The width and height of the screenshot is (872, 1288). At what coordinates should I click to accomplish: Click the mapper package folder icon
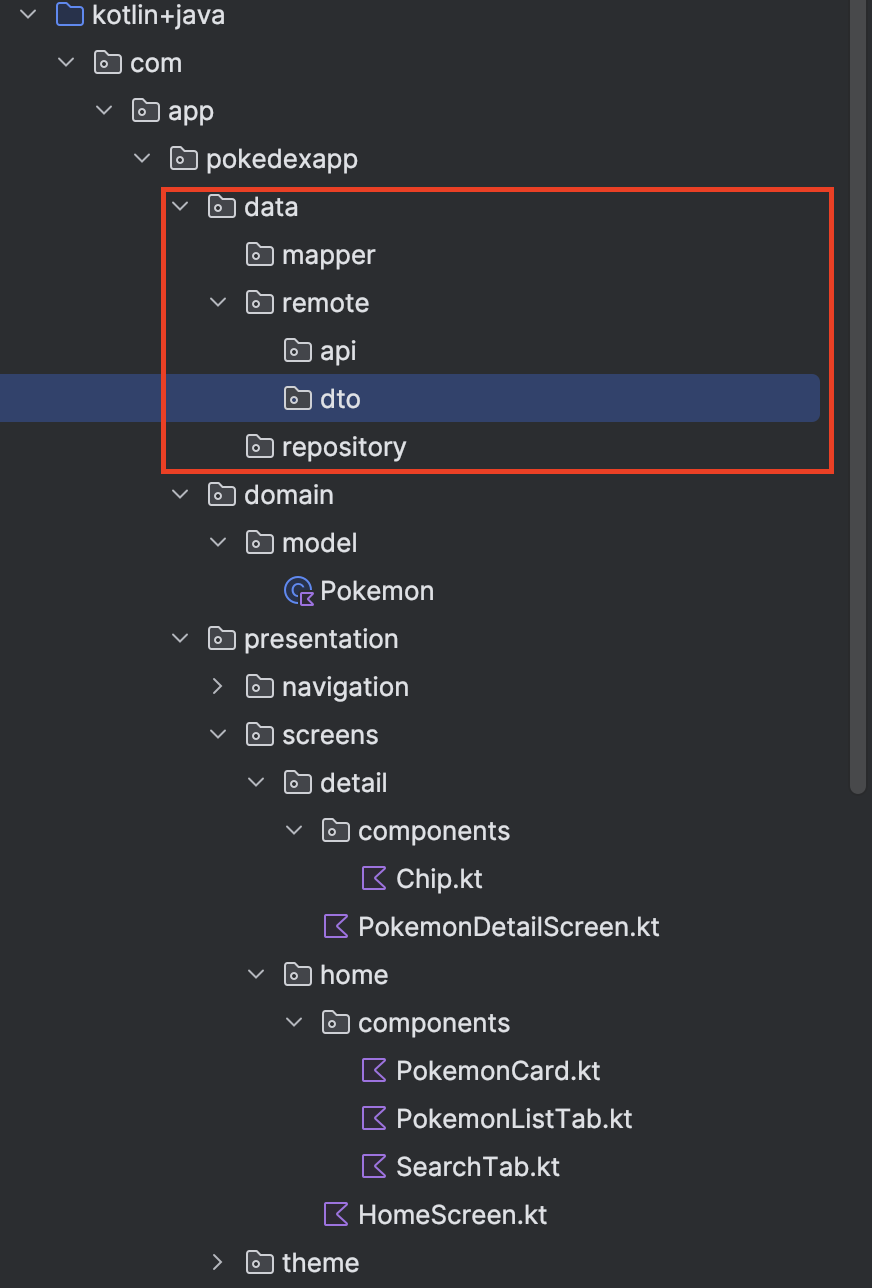[259, 255]
